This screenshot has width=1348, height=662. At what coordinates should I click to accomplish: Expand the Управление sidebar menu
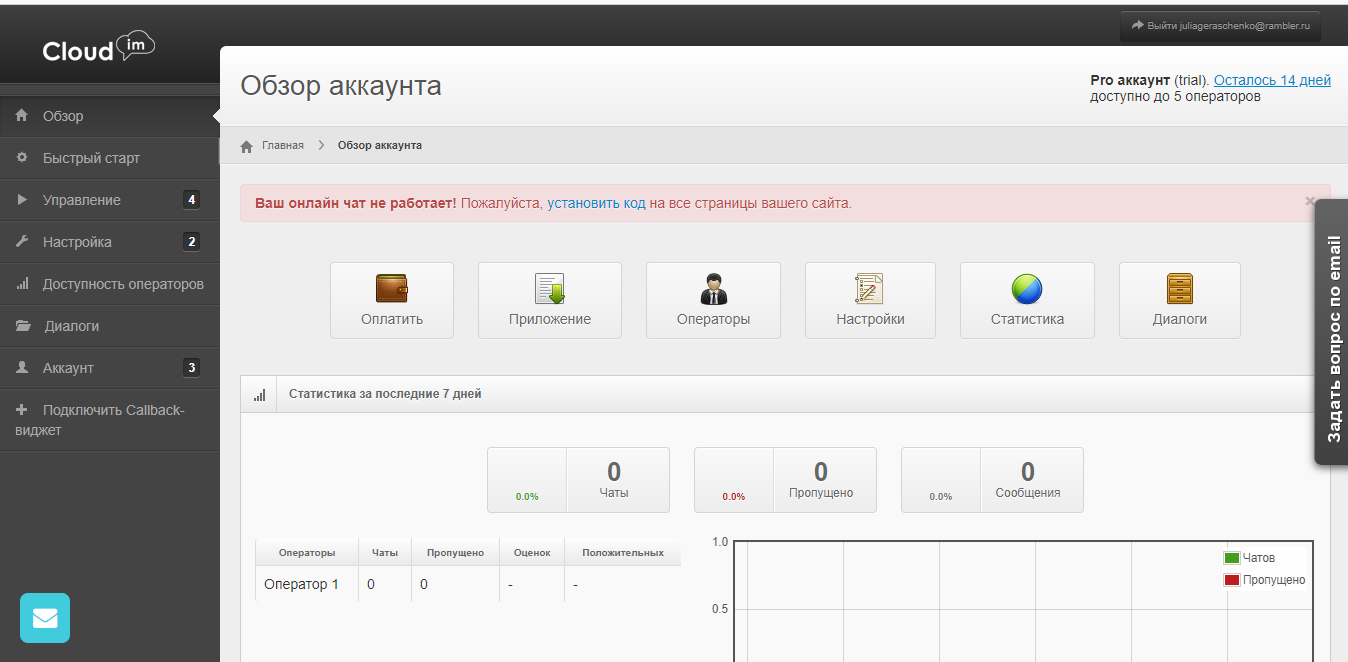click(110, 200)
